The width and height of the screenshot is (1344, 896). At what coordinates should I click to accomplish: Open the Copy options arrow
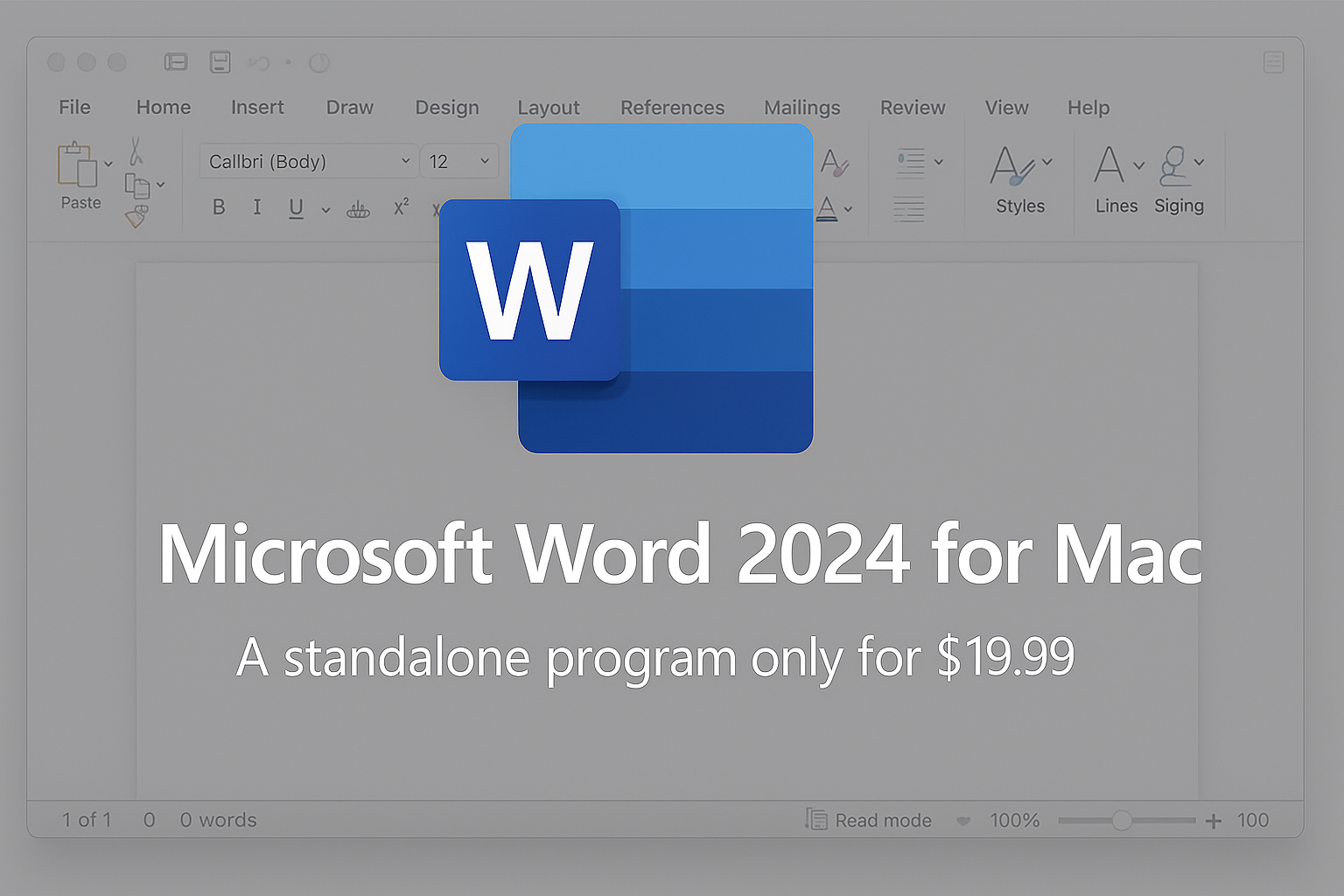(160, 185)
